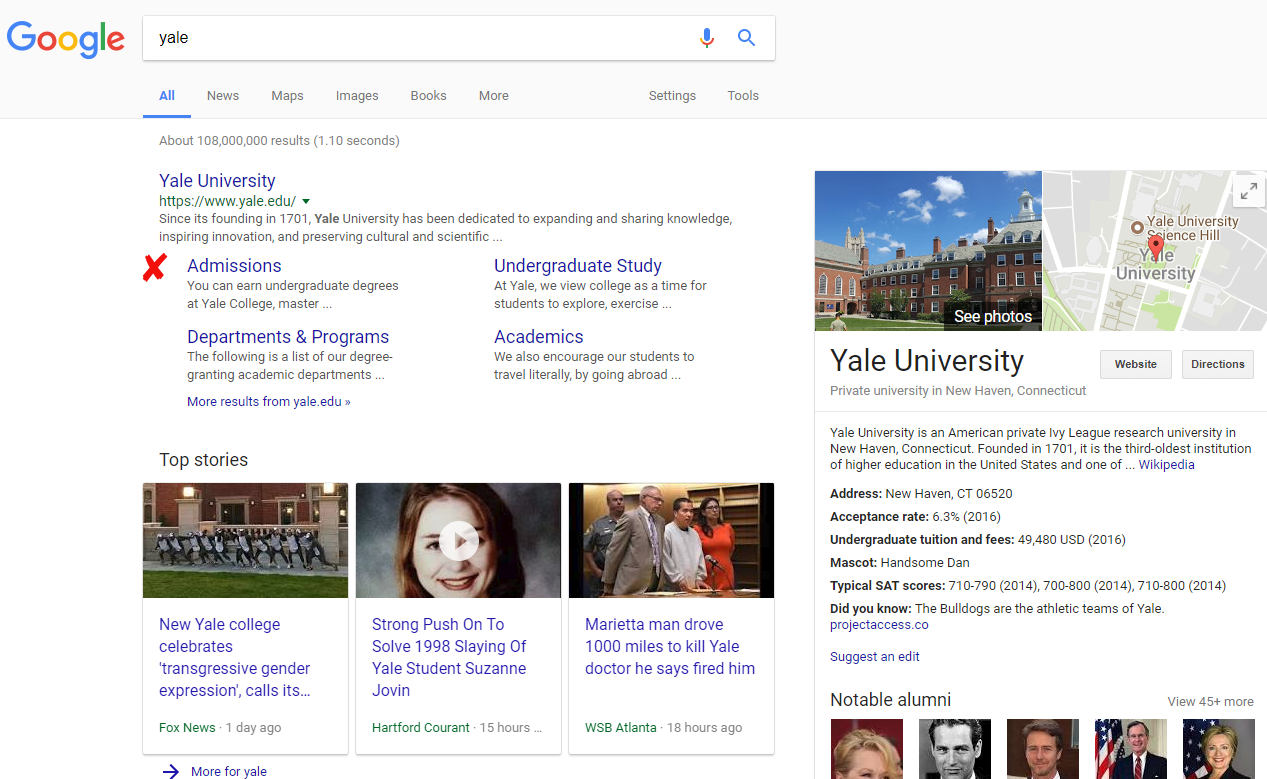Open the More search categories menu
The height and width of the screenshot is (779, 1267).
click(x=493, y=96)
